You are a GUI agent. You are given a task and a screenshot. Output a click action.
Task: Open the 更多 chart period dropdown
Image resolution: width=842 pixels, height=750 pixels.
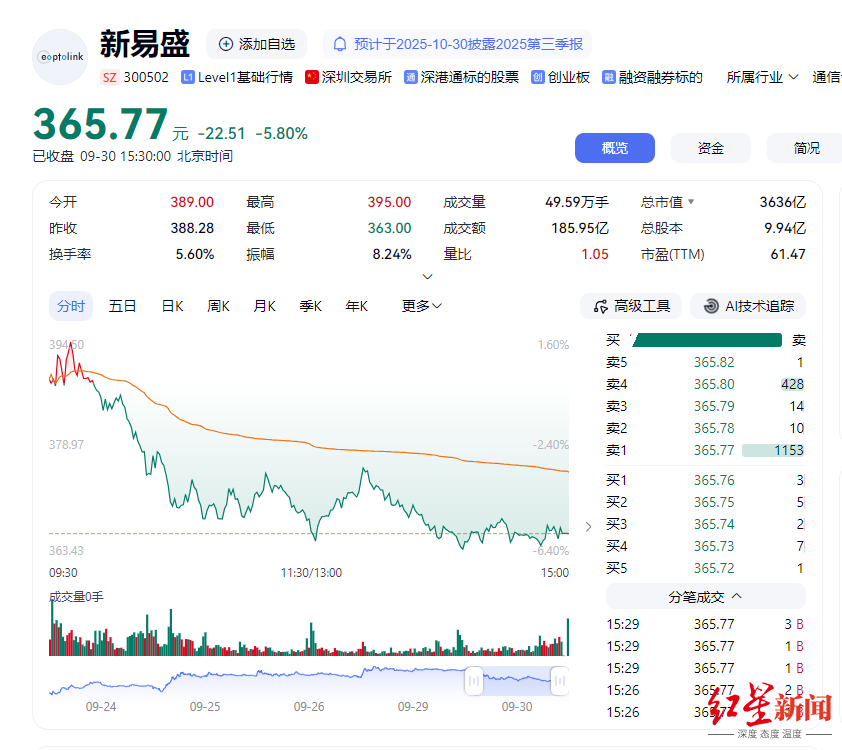pyautogui.click(x=420, y=306)
